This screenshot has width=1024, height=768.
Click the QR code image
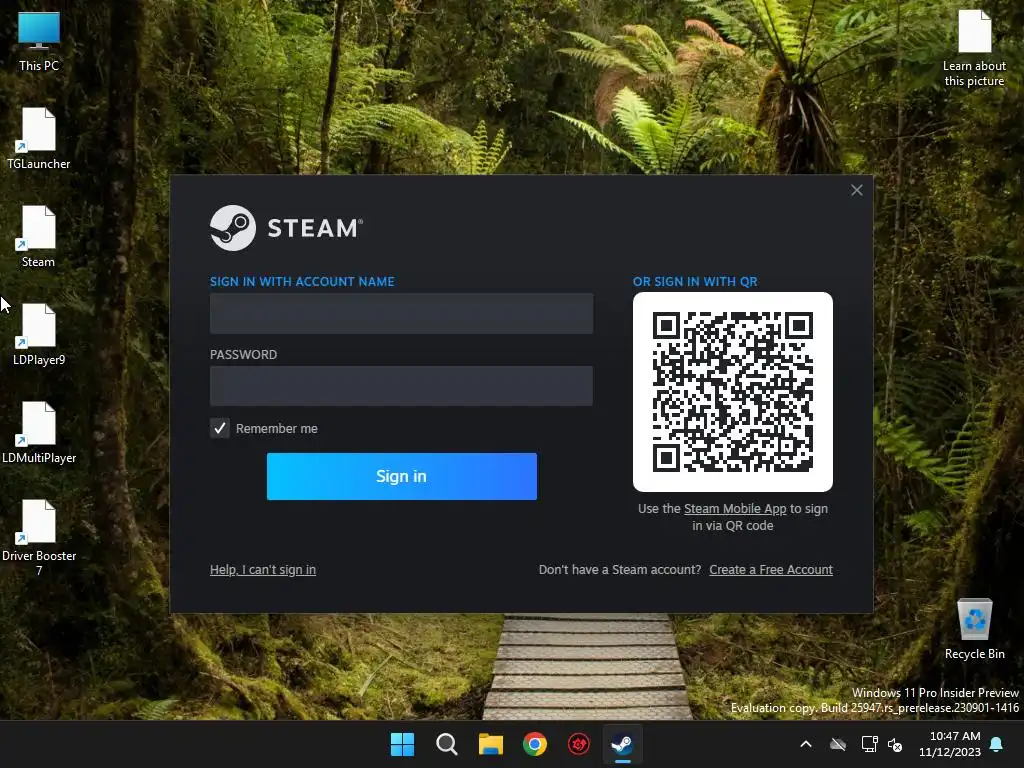click(x=733, y=392)
